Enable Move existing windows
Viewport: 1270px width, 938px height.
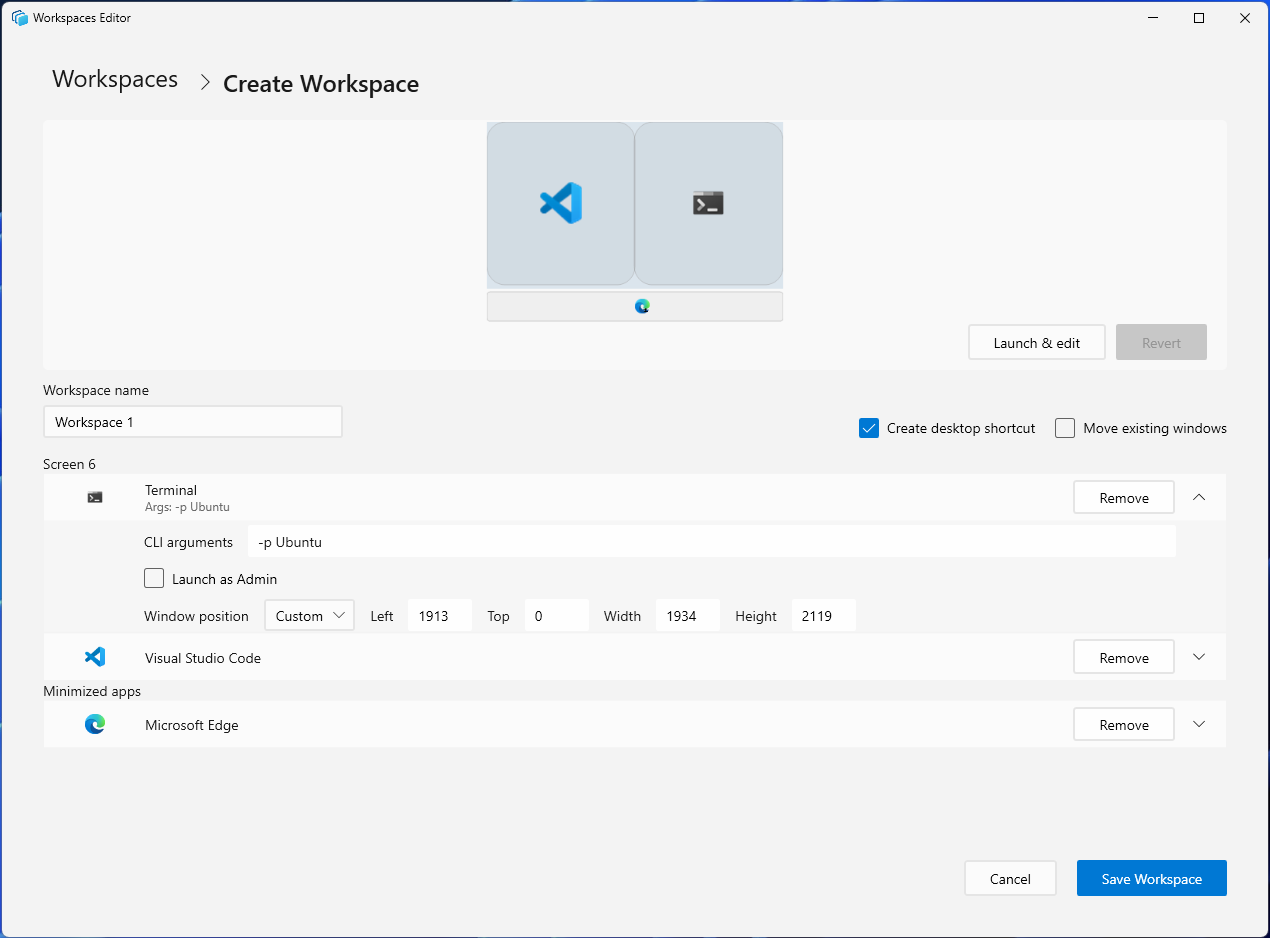[x=1065, y=427]
